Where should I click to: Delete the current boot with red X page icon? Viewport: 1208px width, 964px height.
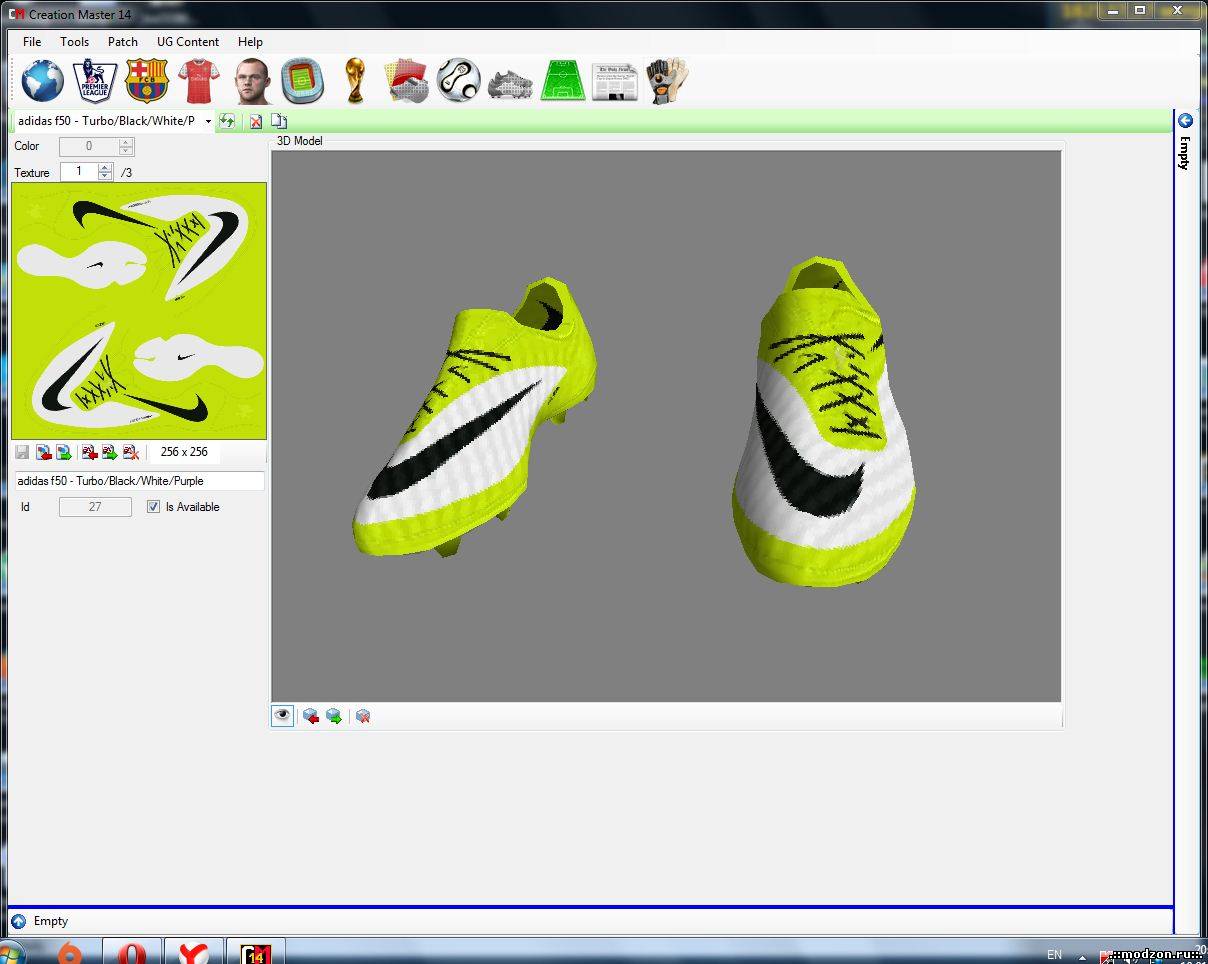pyautogui.click(x=256, y=121)
